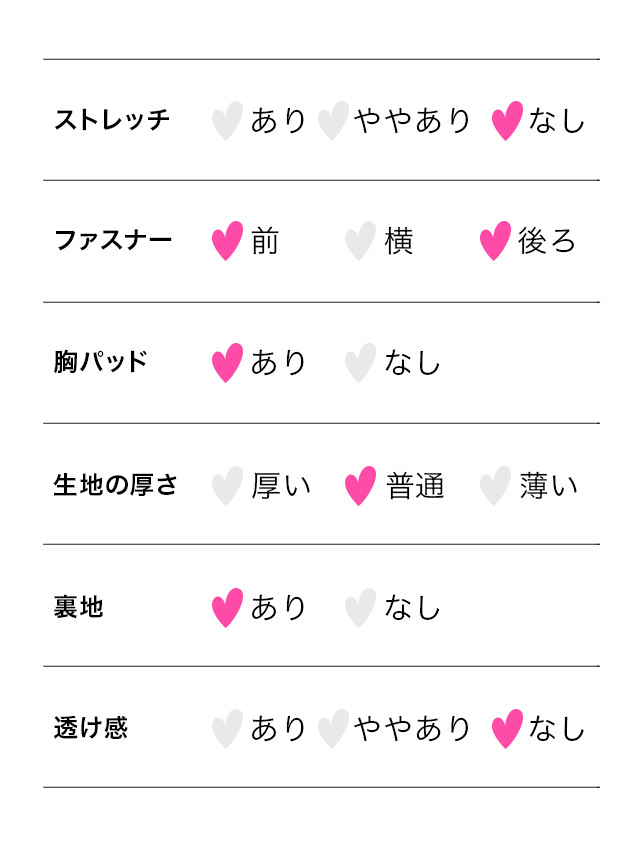Choose the grey なし heart for 裏地
Viewport: 640px width, 854px height.
pos(360,608)
